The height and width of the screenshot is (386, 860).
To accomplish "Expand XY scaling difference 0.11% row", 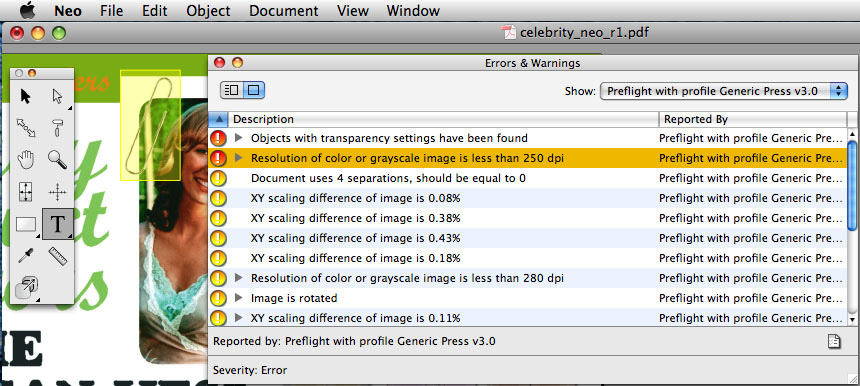I will pos(238,317).
